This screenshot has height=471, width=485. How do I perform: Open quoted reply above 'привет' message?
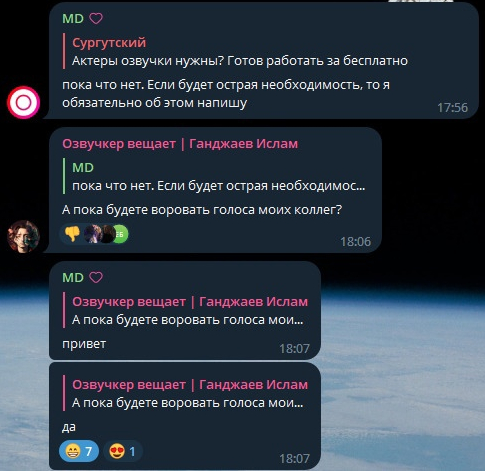tap(185, 310)
